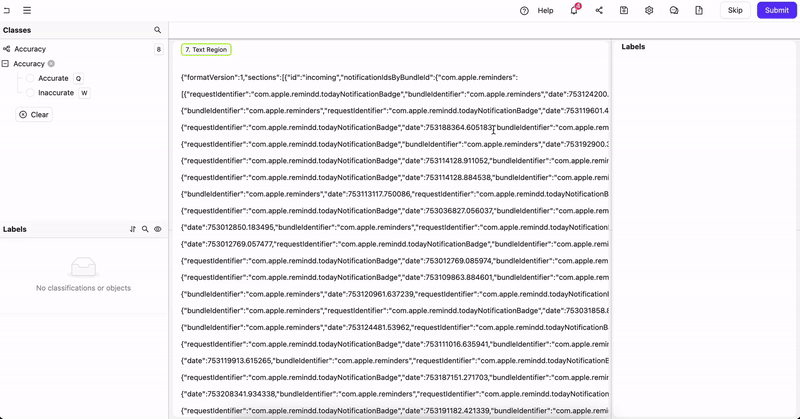Click gray remove badge beside Accuracy
The width and height of the screenshot is (800, 419).
51,64
